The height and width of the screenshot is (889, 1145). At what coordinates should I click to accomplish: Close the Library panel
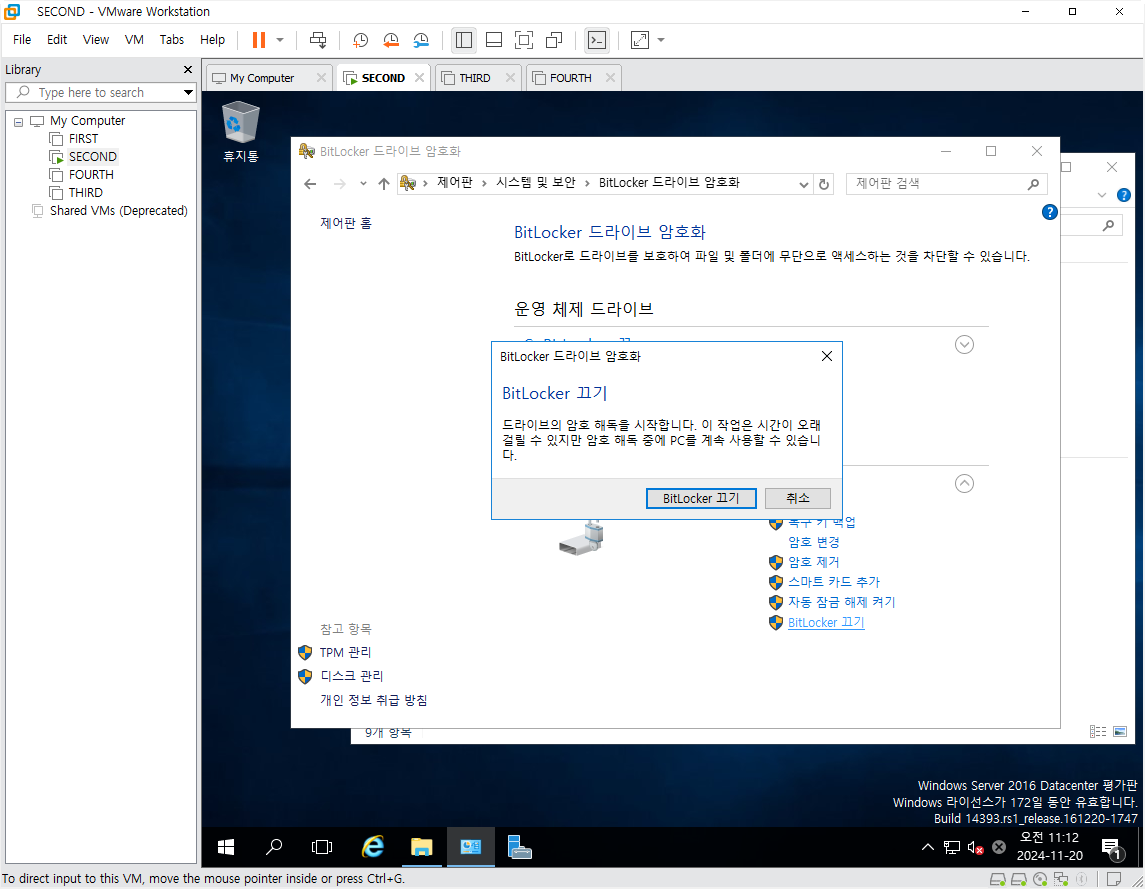pyautogui.click(x=188, y=69)
